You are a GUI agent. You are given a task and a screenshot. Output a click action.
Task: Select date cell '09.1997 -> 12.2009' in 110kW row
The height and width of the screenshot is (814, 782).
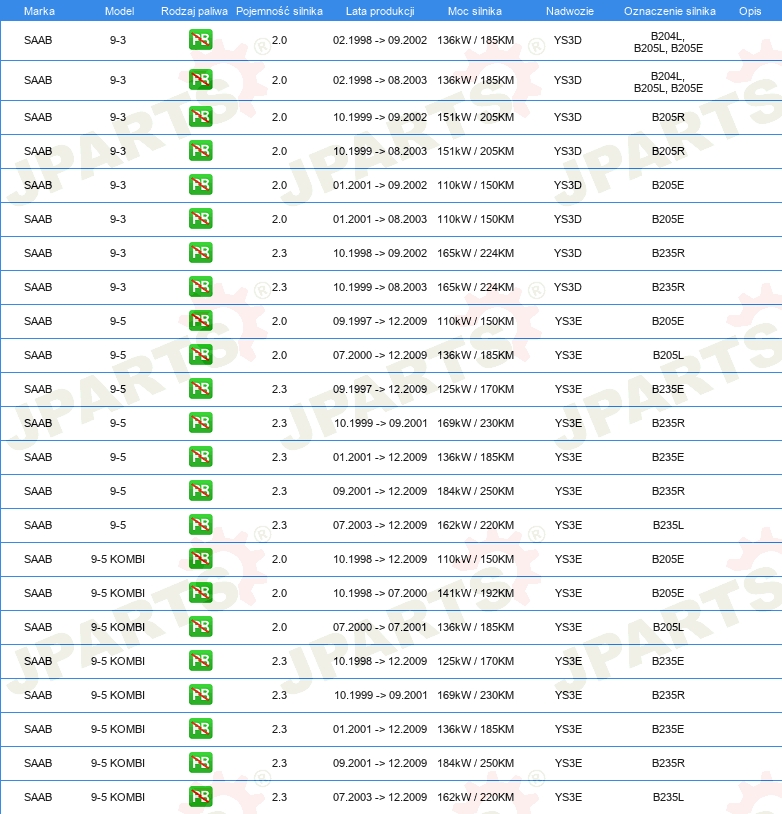coord(380,321)
